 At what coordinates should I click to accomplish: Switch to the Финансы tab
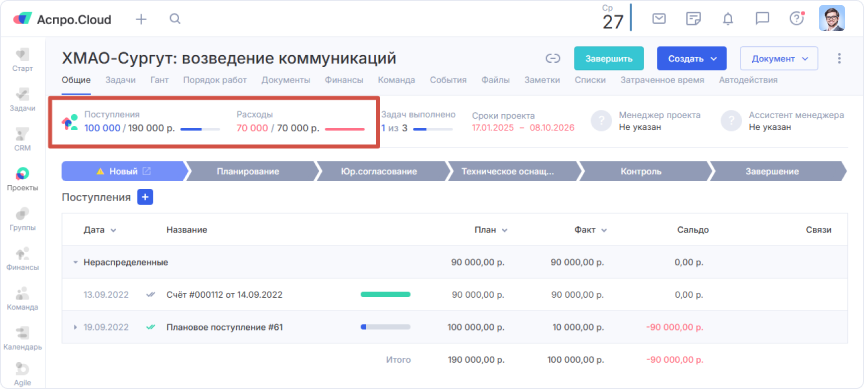pos(344,80)
